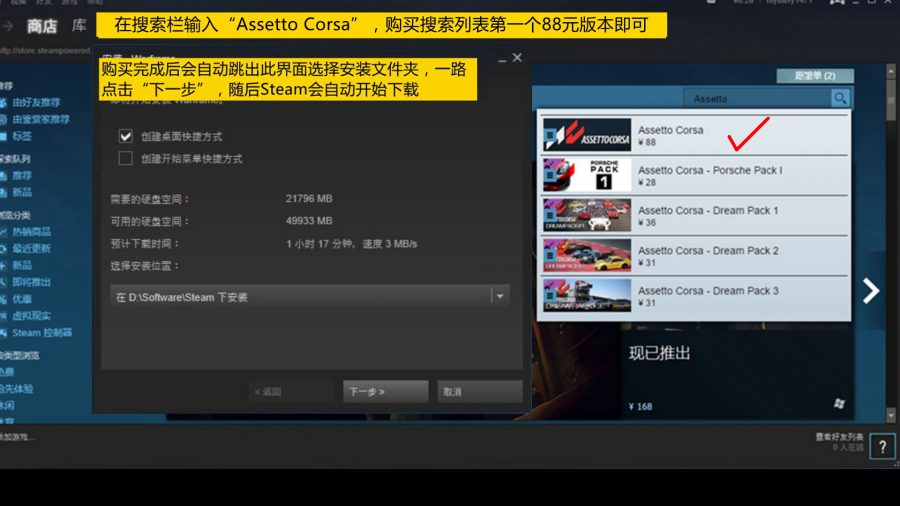Click 查看好友列表 at bottom right
Image resolution: width=900 pixels, height=506 pixels.
(x=839, y=437)
